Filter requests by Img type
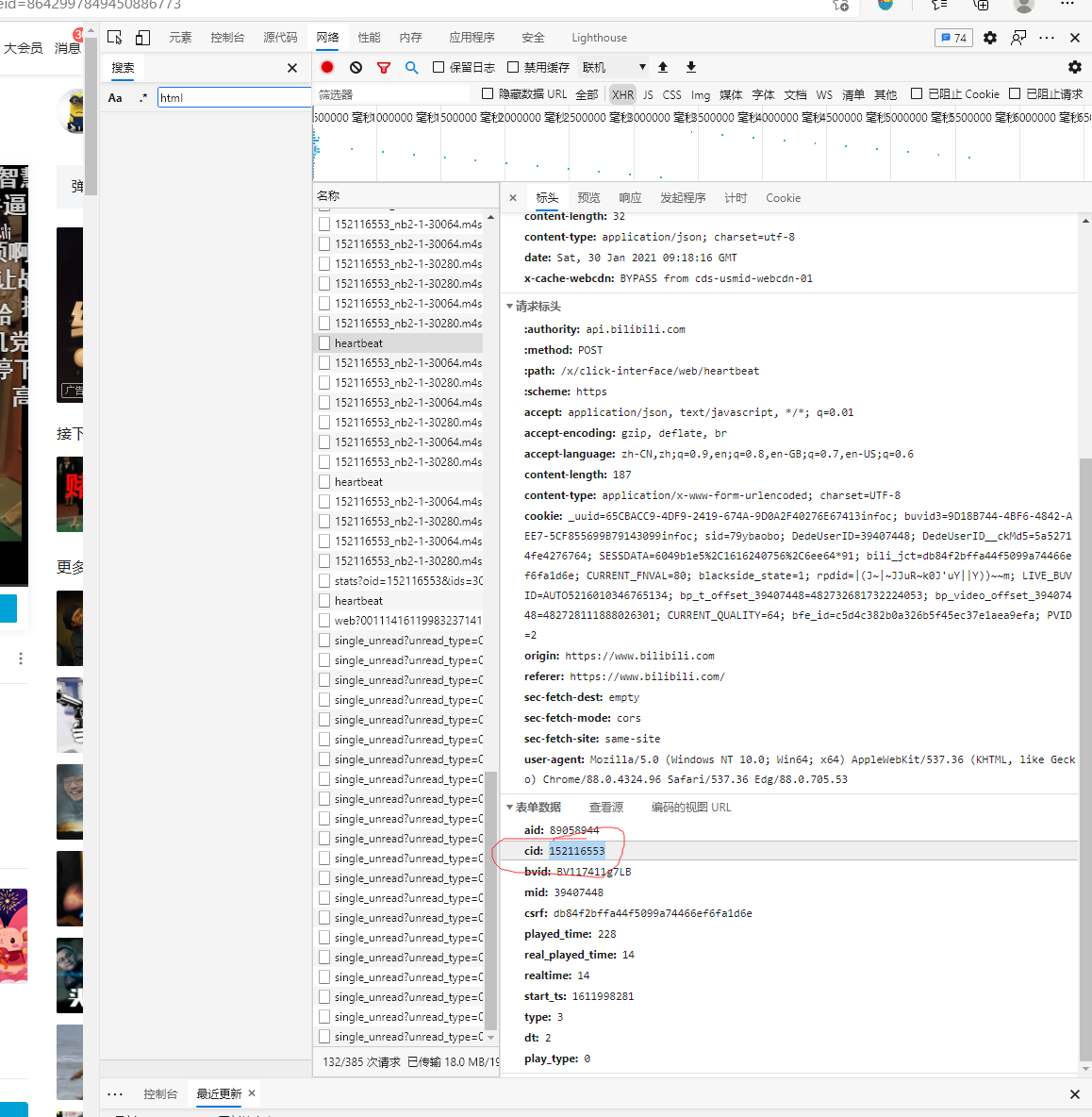This screenshot has height=1117, width=1092. point(701,94)
